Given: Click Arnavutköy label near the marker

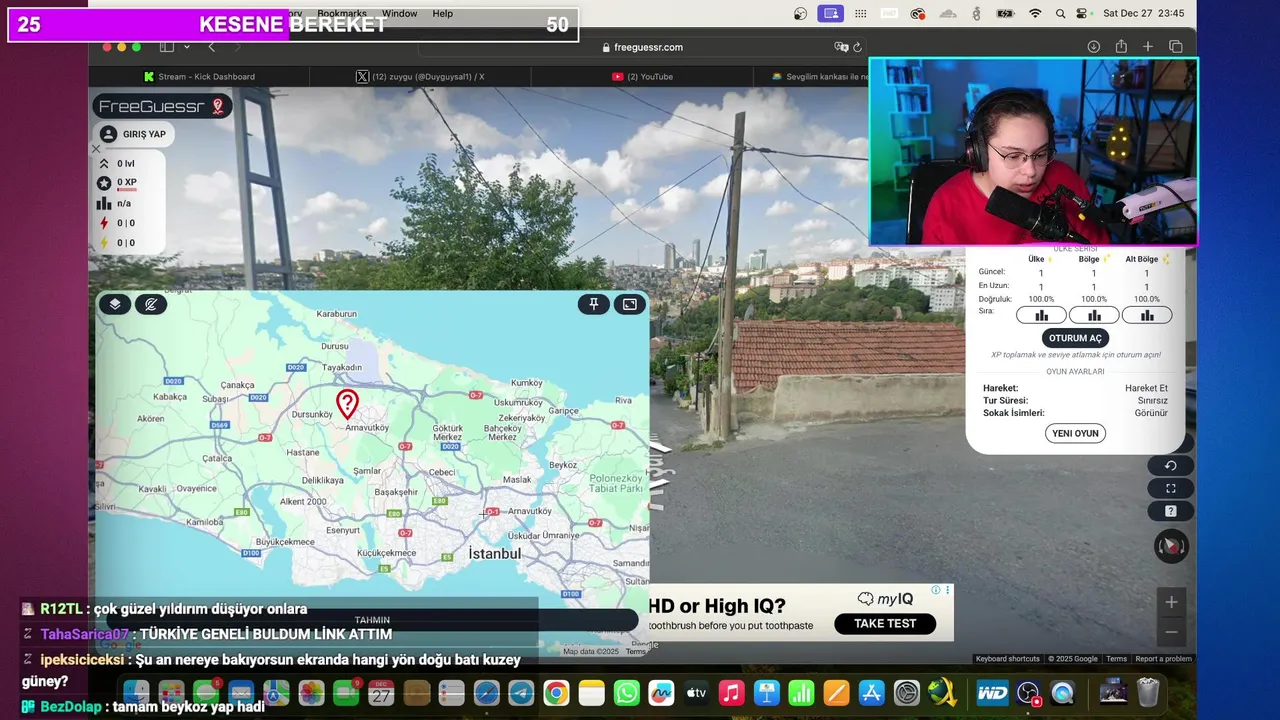Looking at the screenshot, I should coord(366,427).
